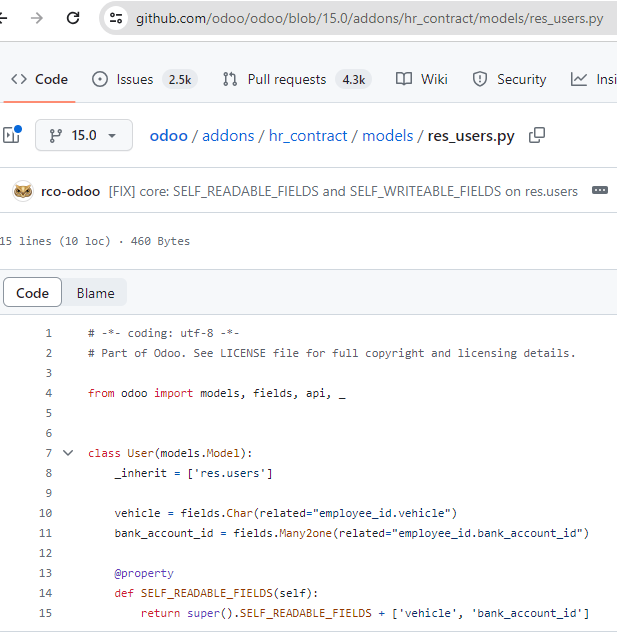Select line number 4
The width and height of the screenshot is (617, 632).
(48, 393)
